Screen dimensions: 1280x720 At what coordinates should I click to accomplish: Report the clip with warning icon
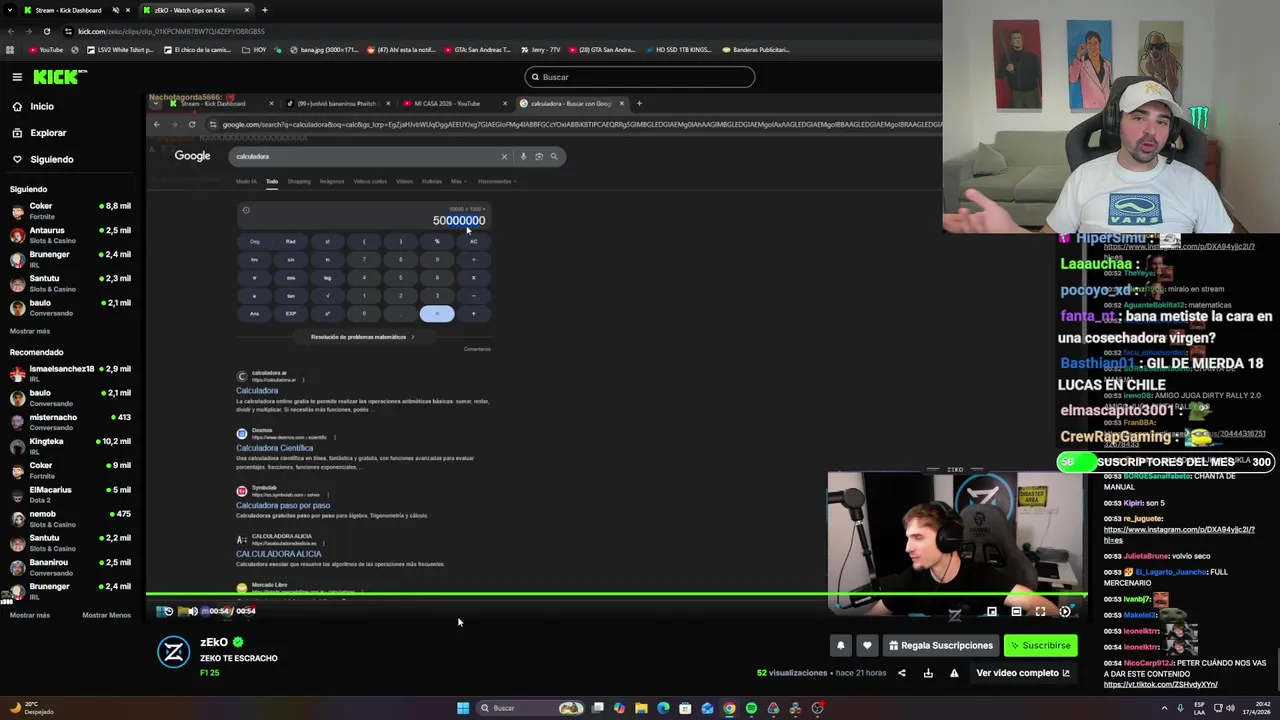pyautogui.click(x=954, y=673)
